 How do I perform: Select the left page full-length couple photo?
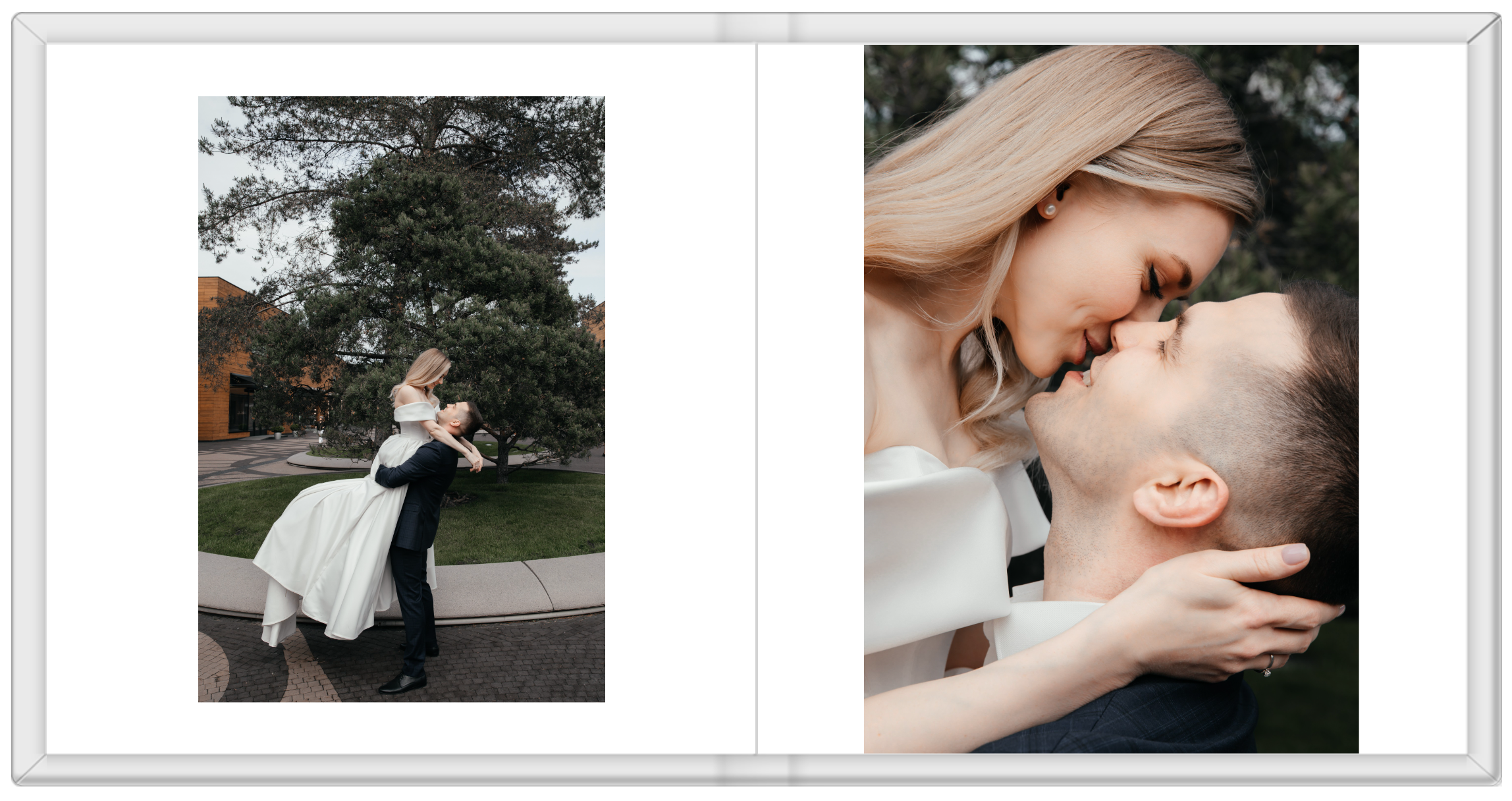click(x=401, y=398)
